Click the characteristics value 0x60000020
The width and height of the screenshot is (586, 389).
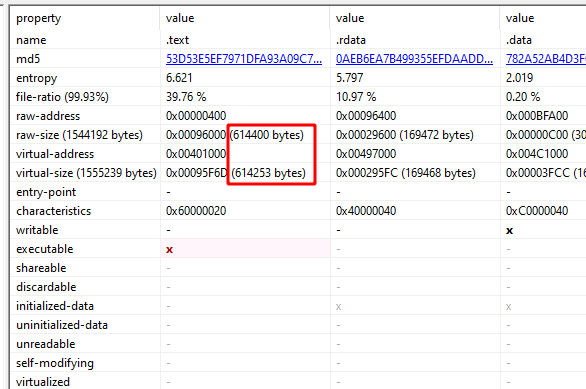(x=196, y=211)
